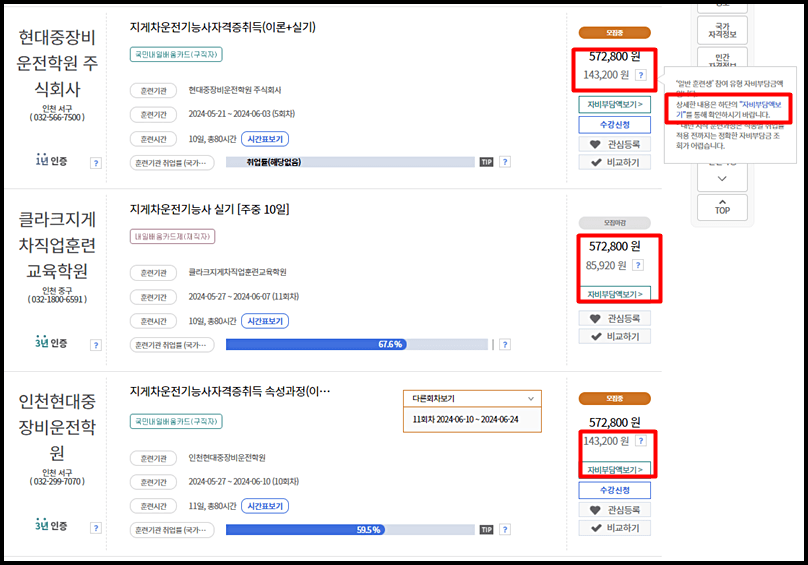Open course 지게차운전기능사자격증취득 속성과정
Viewport: 808px width, 565px height.
(x=230, y=392)
